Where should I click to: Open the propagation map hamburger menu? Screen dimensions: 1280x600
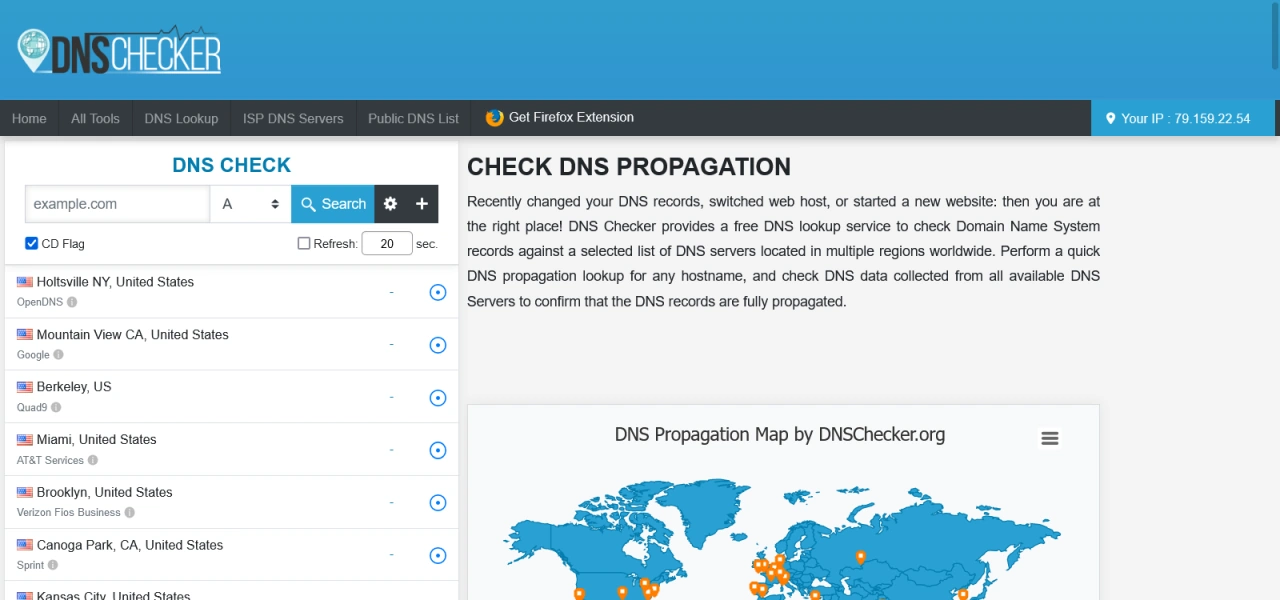1049,438
